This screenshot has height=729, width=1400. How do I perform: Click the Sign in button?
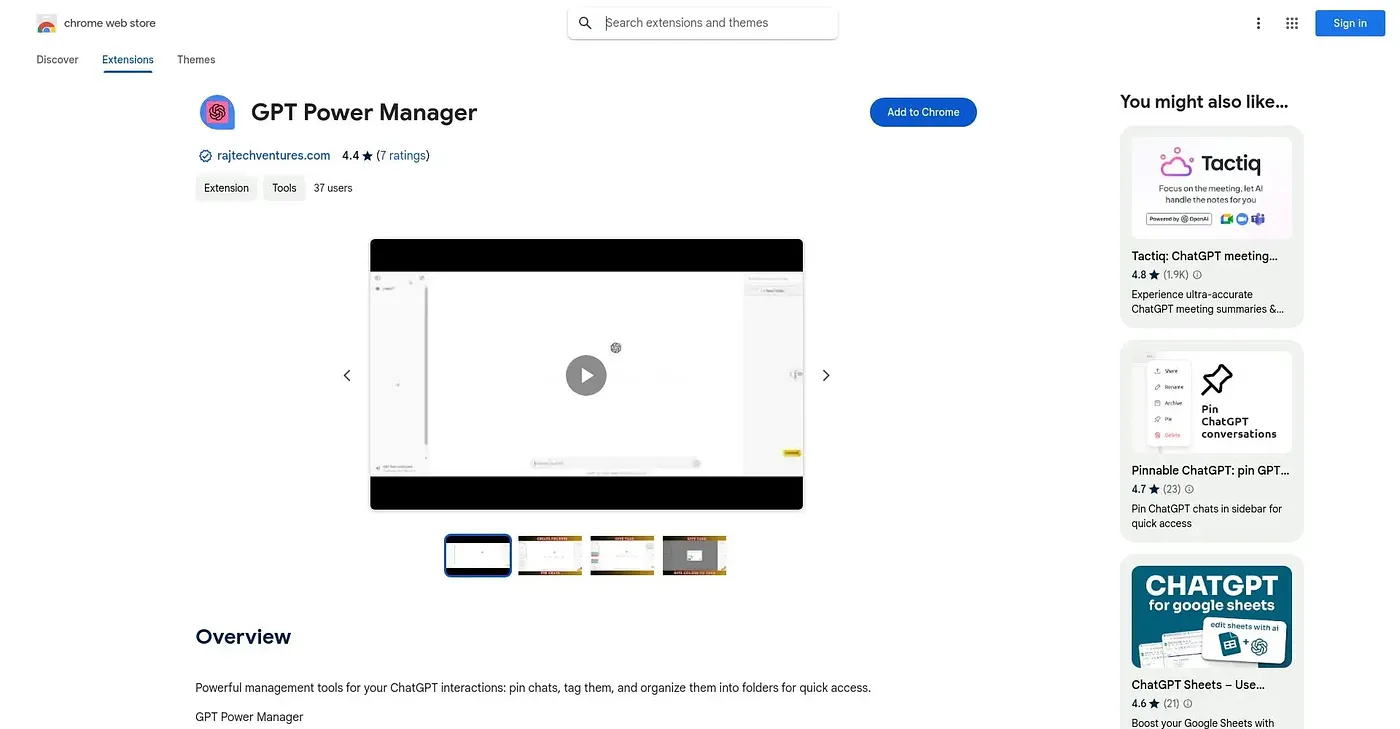(x=1350, y=23)
